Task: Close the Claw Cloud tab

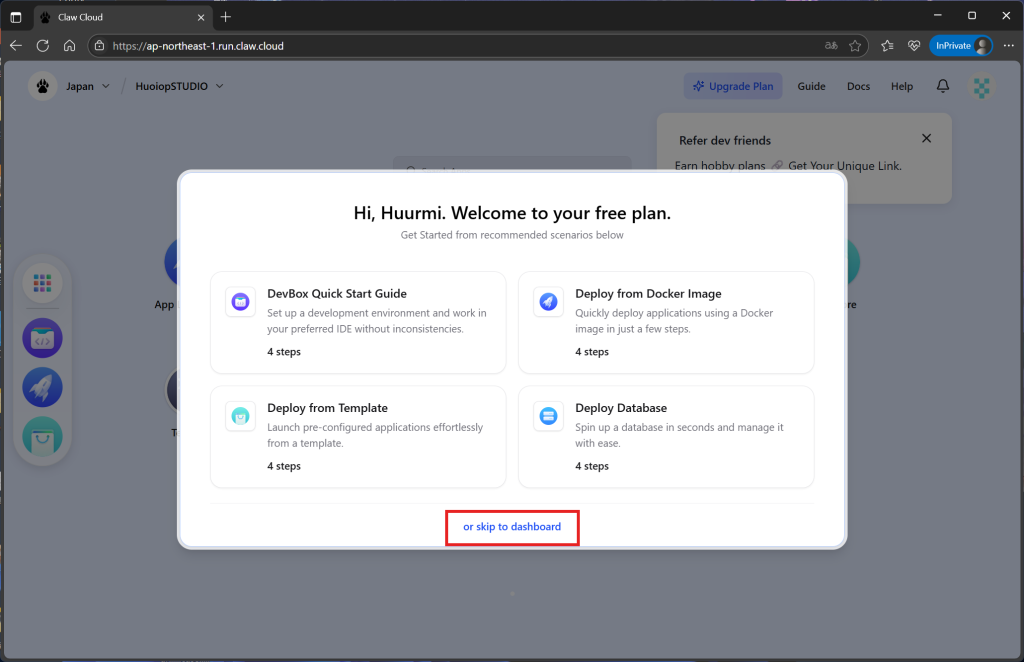Action: point(200,18)
